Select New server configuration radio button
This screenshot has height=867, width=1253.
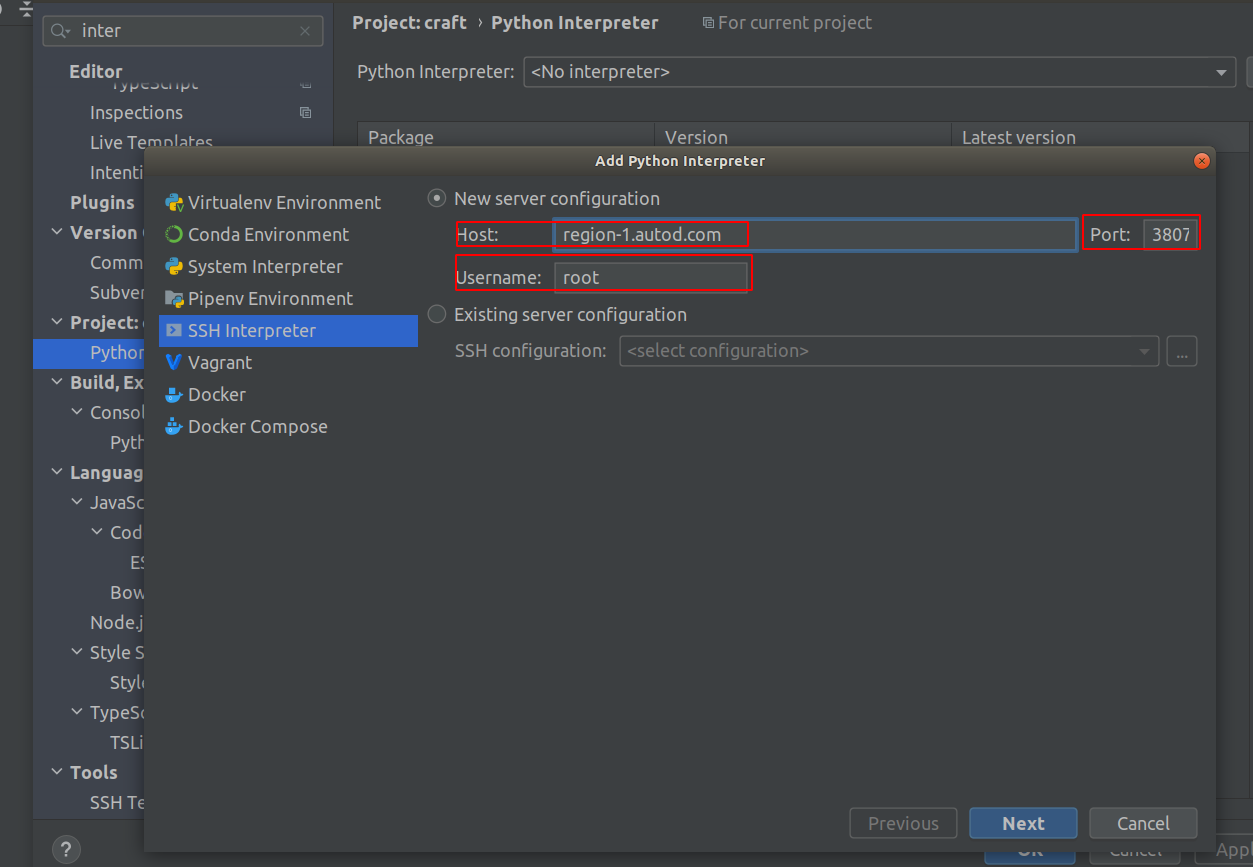(437, 199)
